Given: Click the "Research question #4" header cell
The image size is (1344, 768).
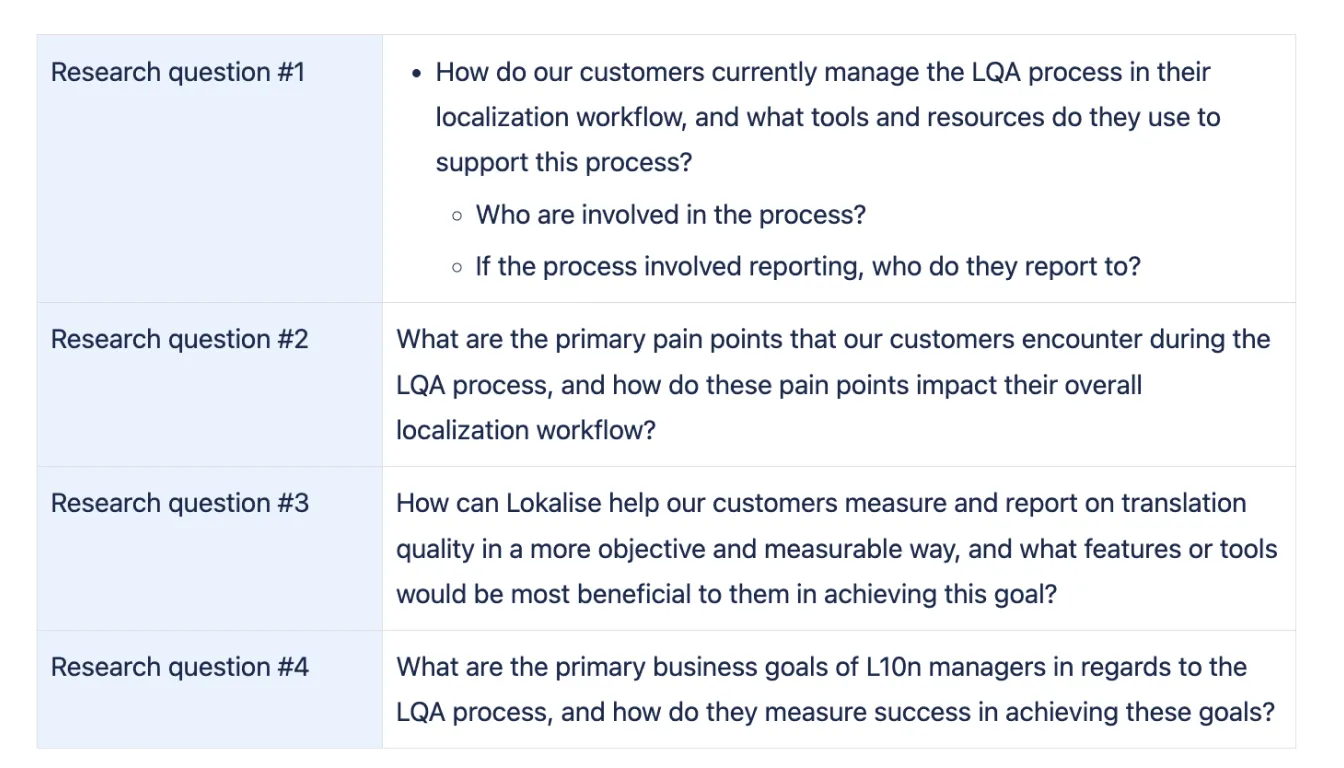Looking at the screenshot, I should 180,667.
